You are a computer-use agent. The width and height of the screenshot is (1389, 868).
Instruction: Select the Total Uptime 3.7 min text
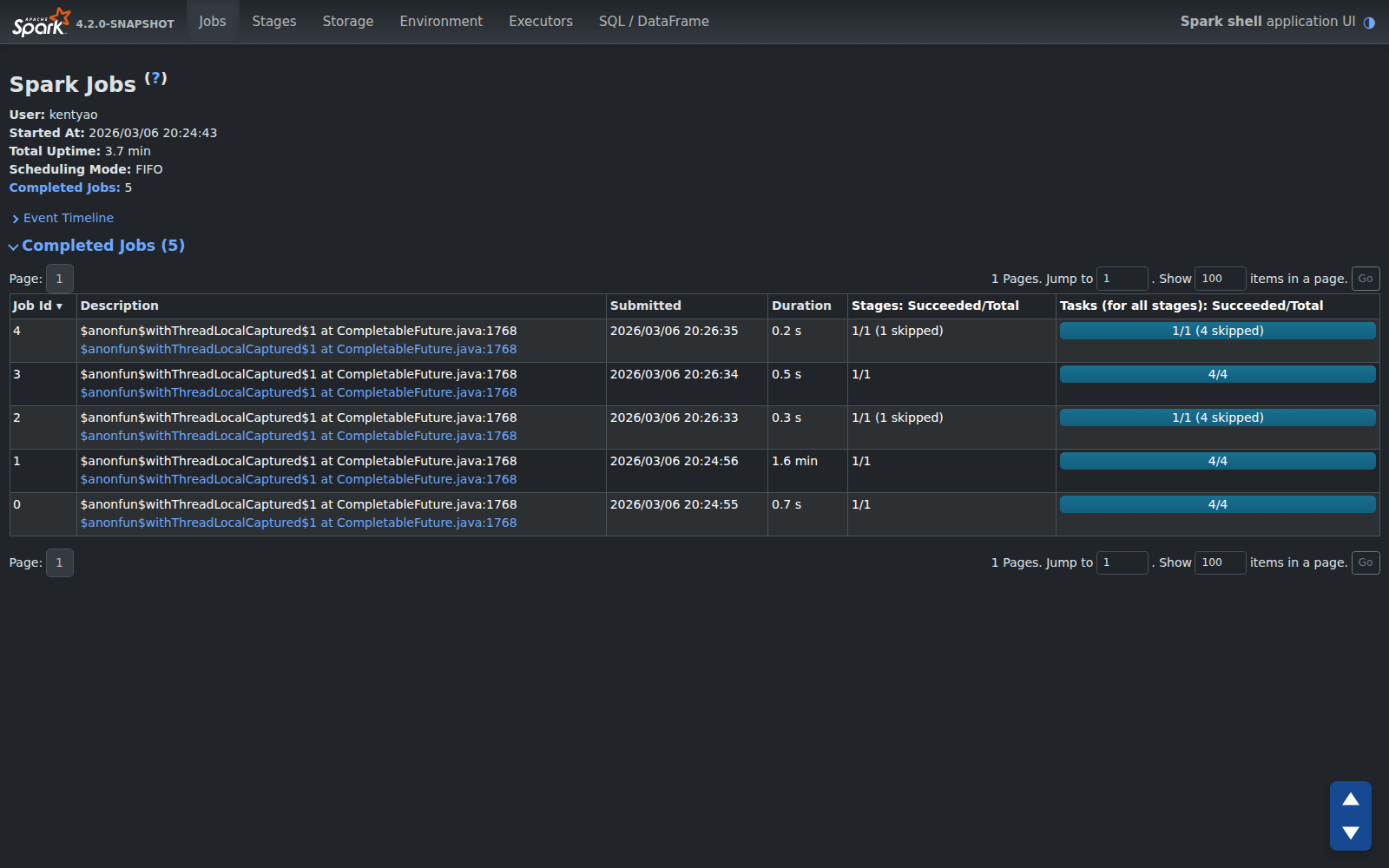(x=80, y=151)
